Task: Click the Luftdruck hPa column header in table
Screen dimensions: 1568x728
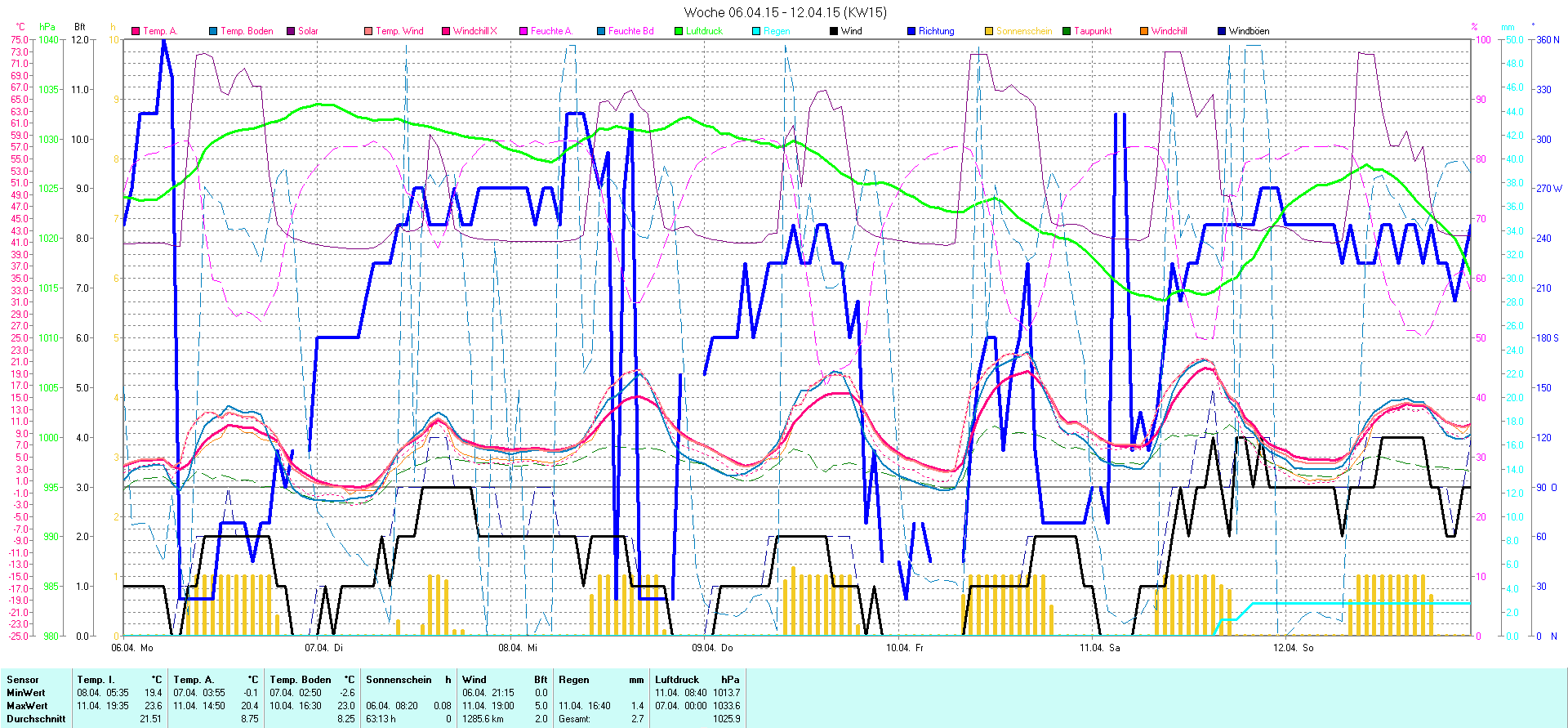Action: 697,680
